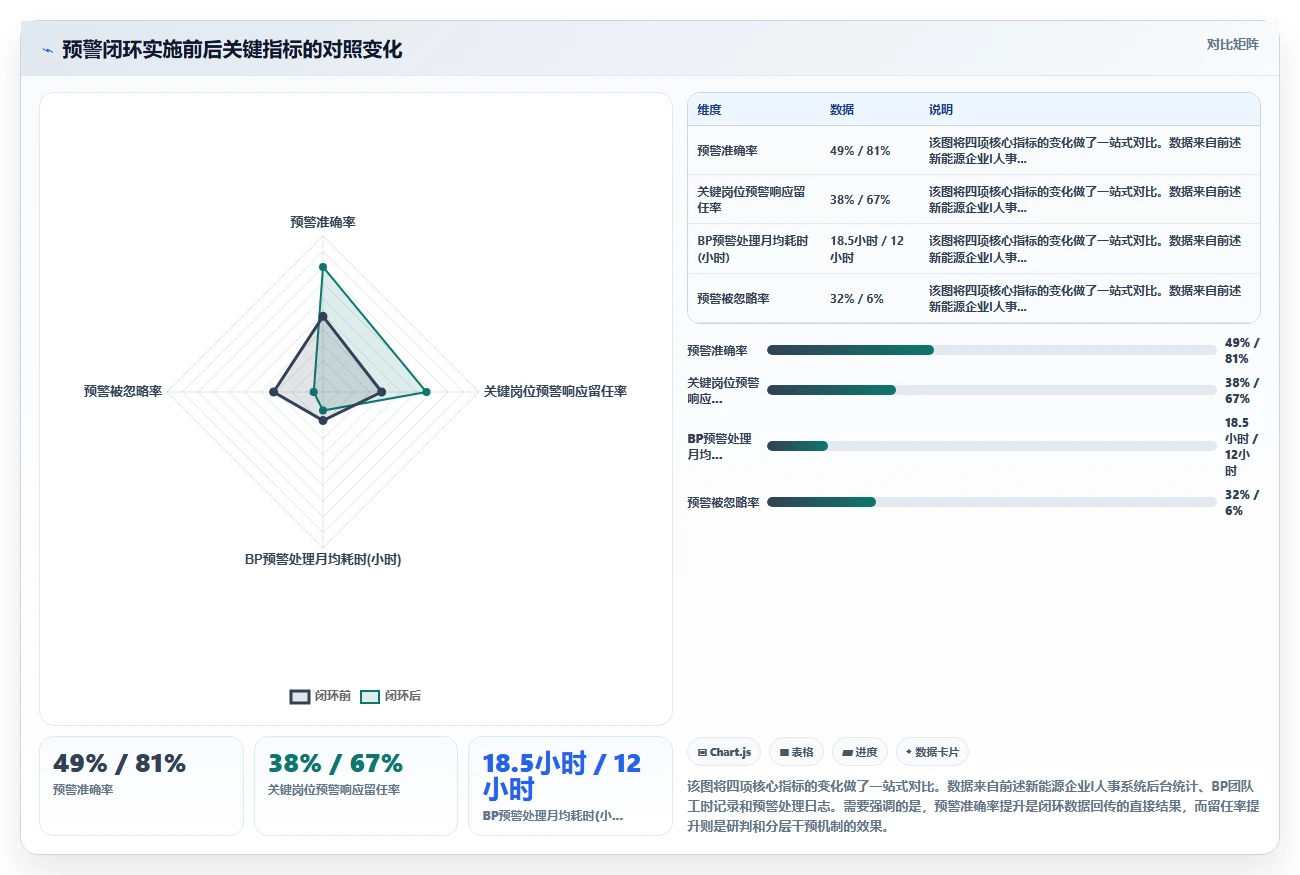The width and height of the screenshot is (1300, 875).
Task: Click the 预警被忽略率 progress bar
Action: (991, 502)
